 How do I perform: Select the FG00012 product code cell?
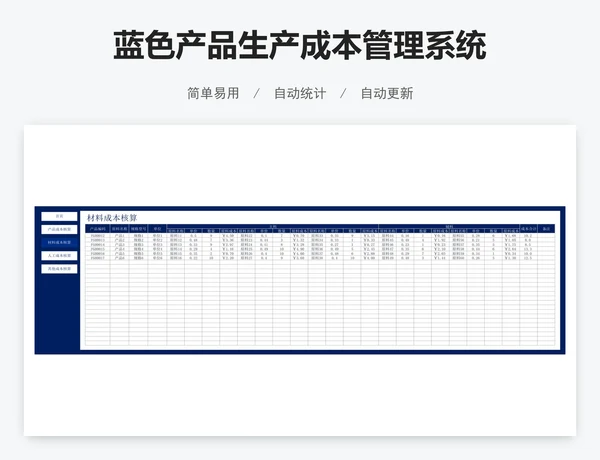[98, 236]
